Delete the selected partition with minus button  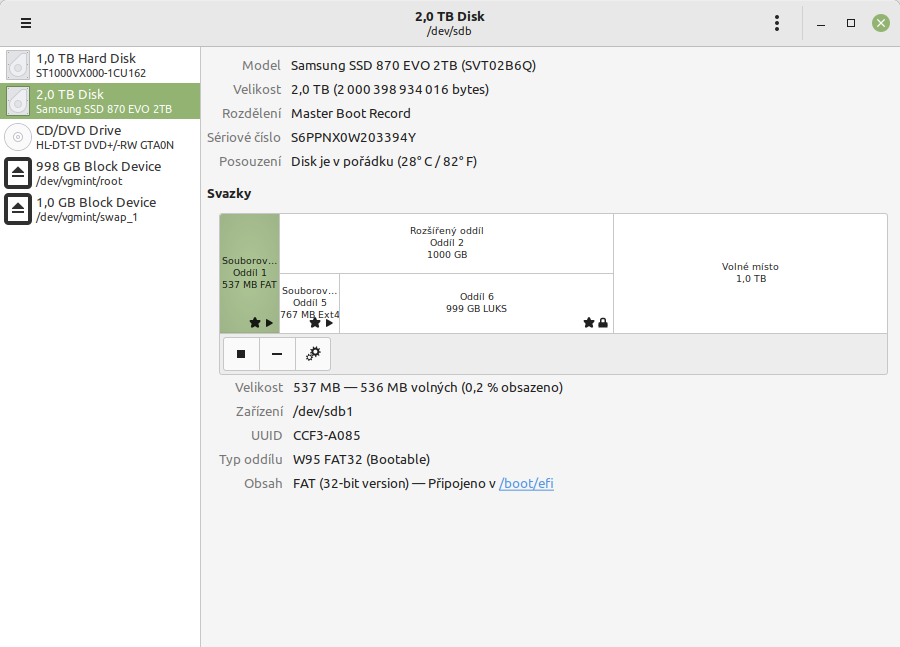(277, 354)
